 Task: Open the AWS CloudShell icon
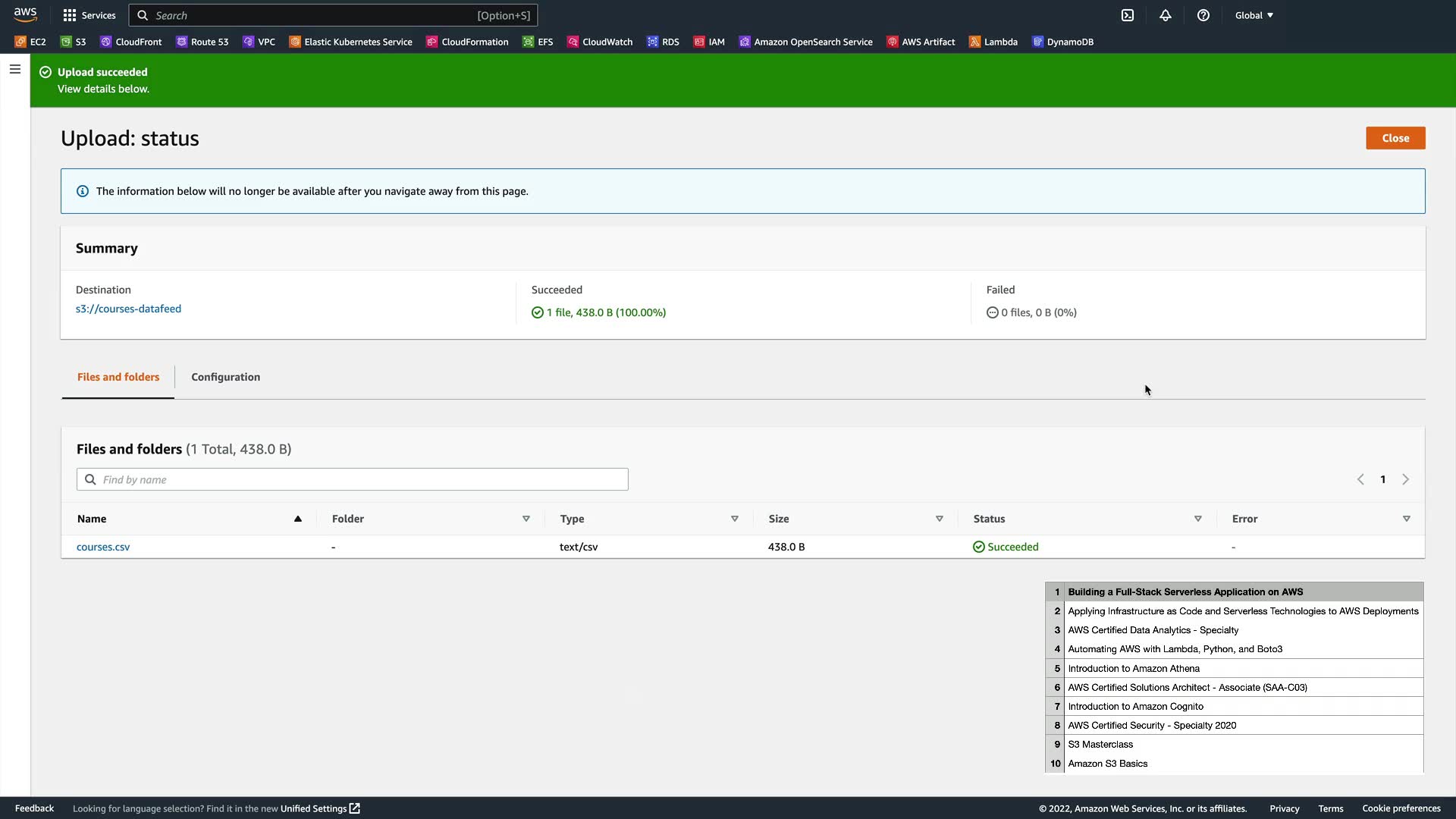click(x=1128, y=15)
